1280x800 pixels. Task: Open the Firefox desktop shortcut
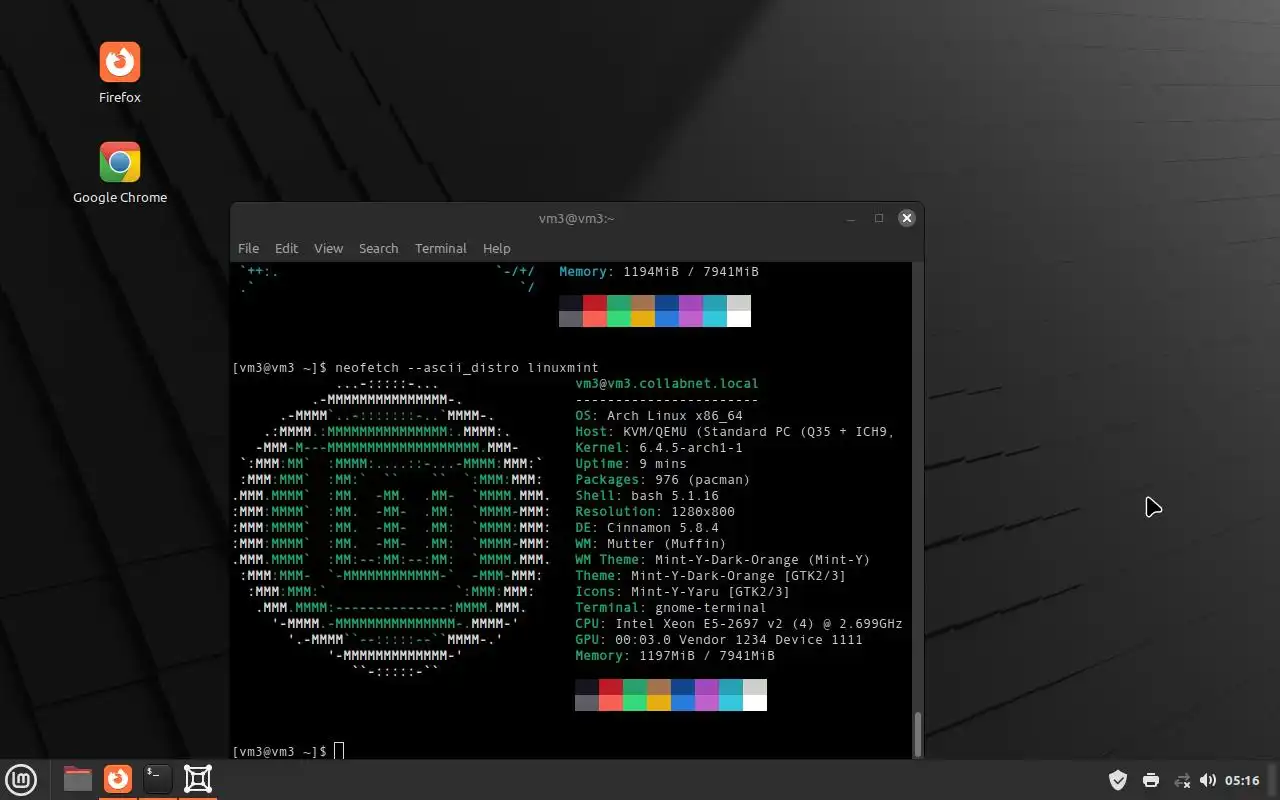[x=120, y=73]
